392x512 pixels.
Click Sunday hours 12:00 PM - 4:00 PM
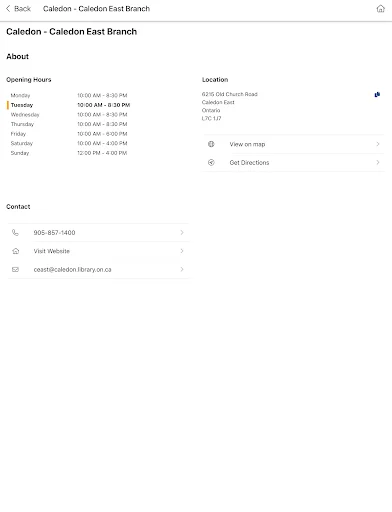click(x=102, y=153)
